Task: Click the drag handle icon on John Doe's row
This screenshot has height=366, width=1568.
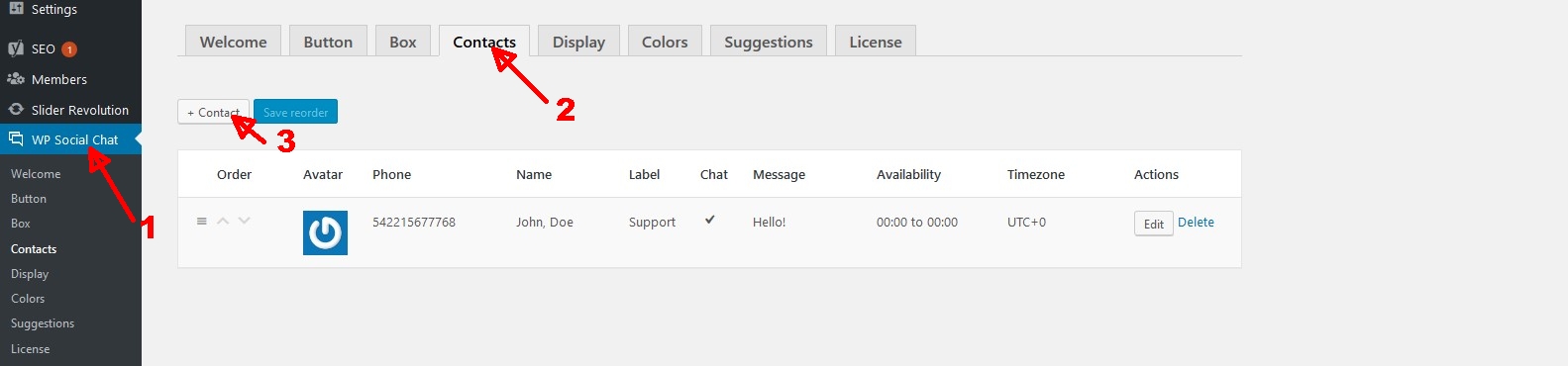Action: [x=202, y=222]
